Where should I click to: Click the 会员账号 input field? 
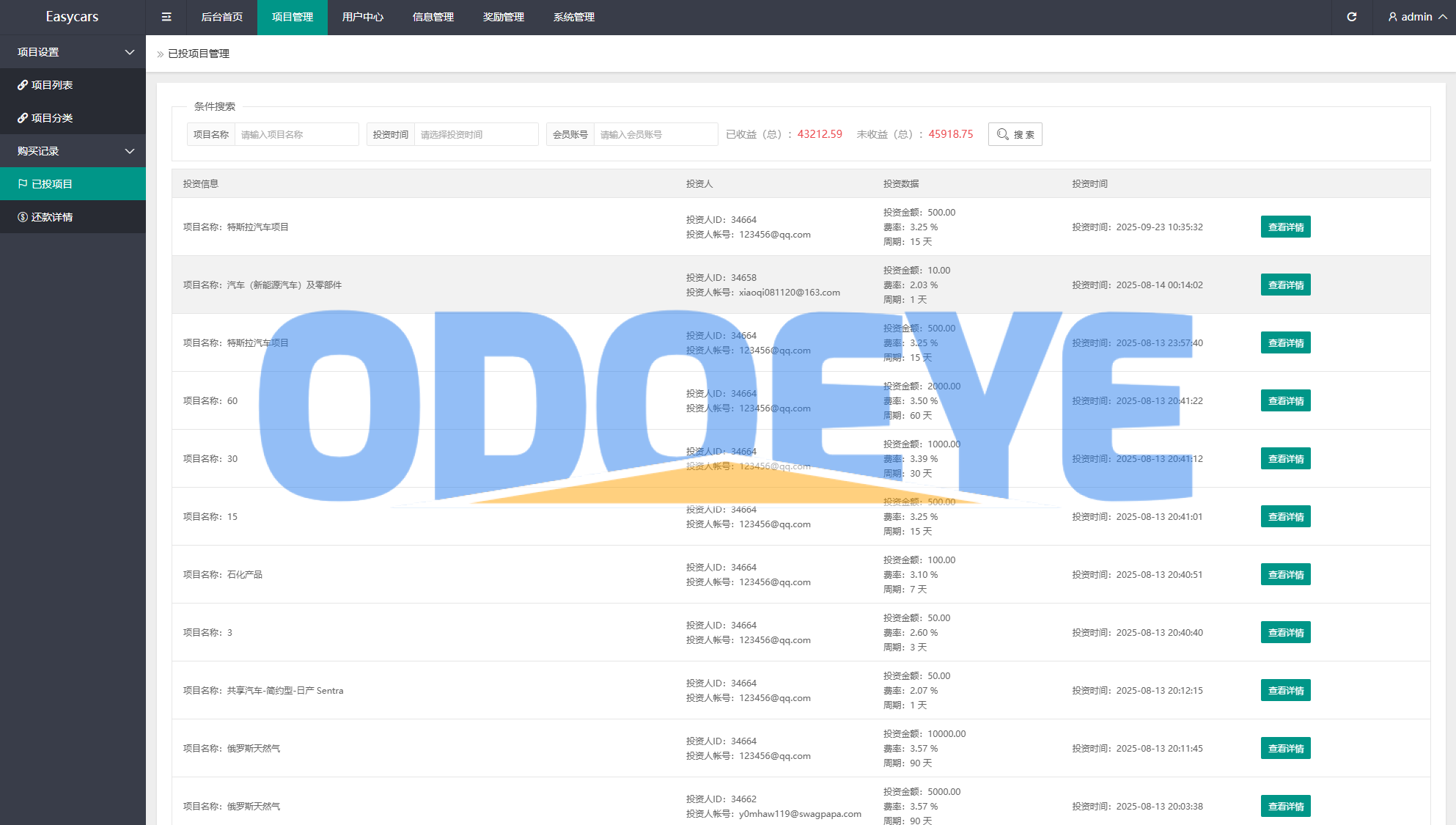655,134
